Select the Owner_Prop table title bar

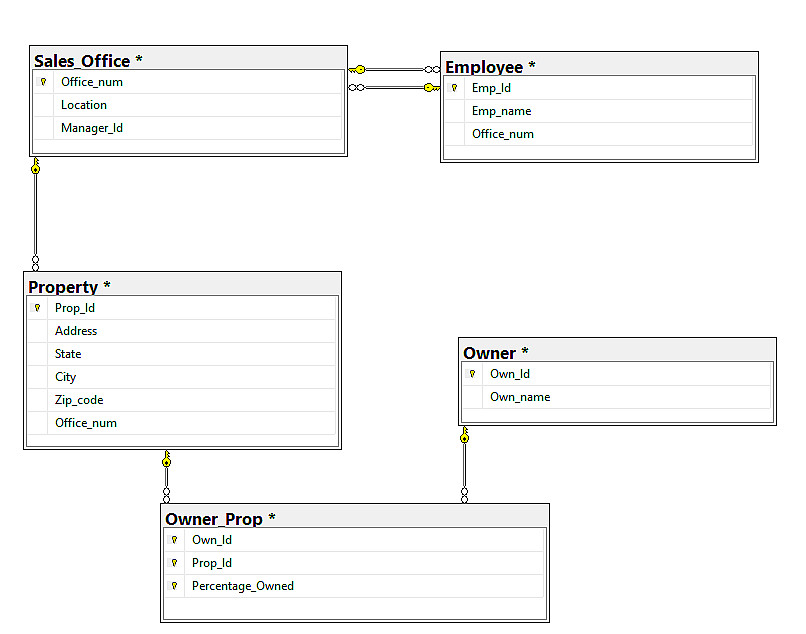pos(354,519)
